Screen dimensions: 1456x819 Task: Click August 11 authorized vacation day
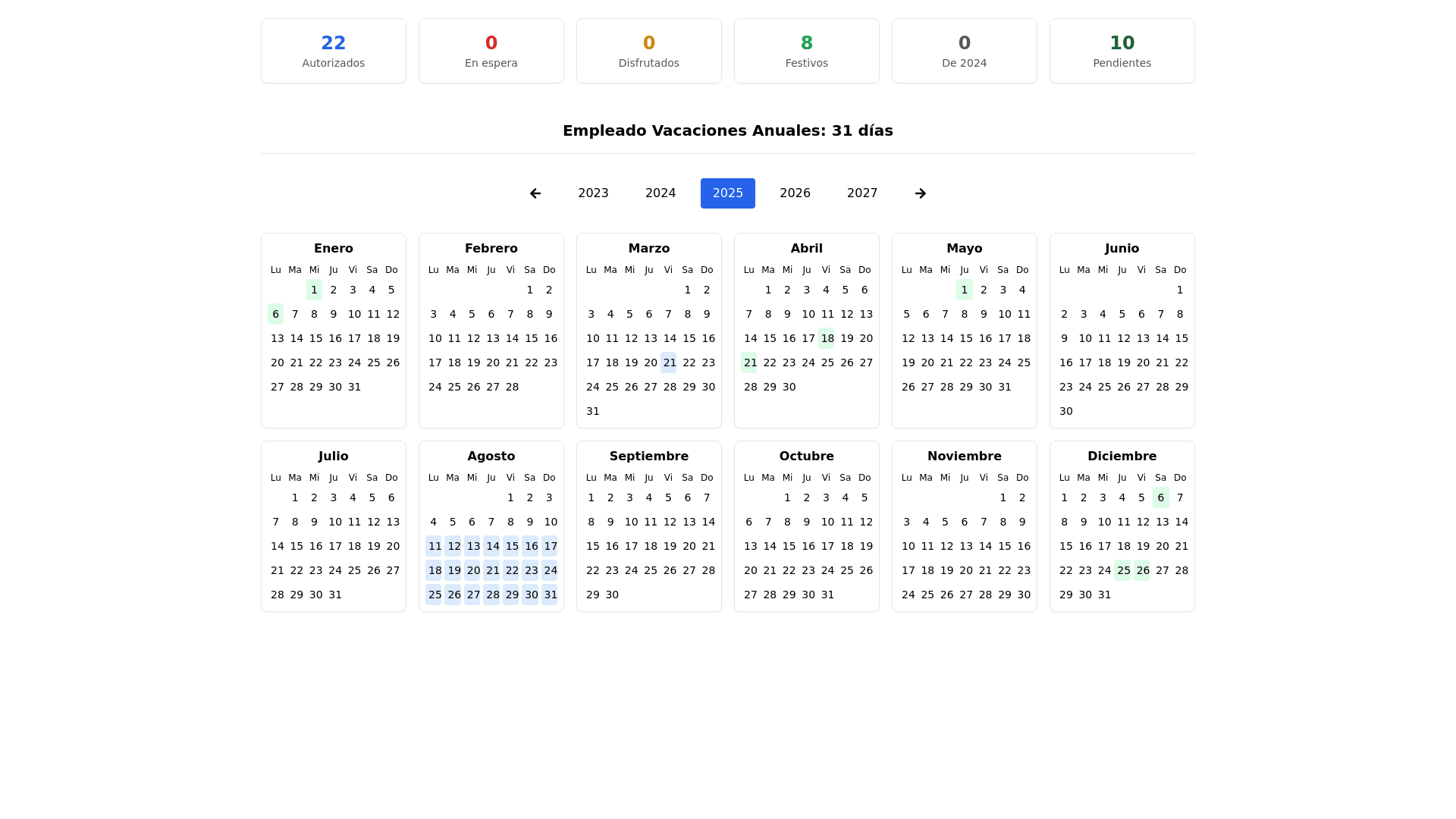[x=434, y=546]
